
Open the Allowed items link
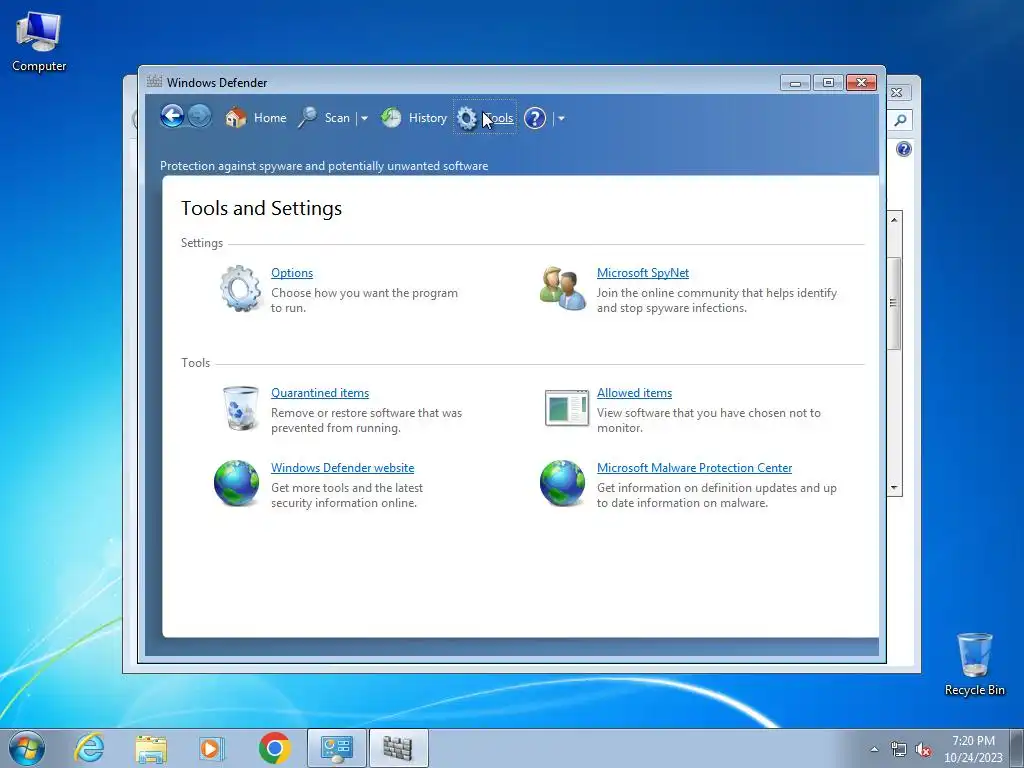click(x=634, y=392)
